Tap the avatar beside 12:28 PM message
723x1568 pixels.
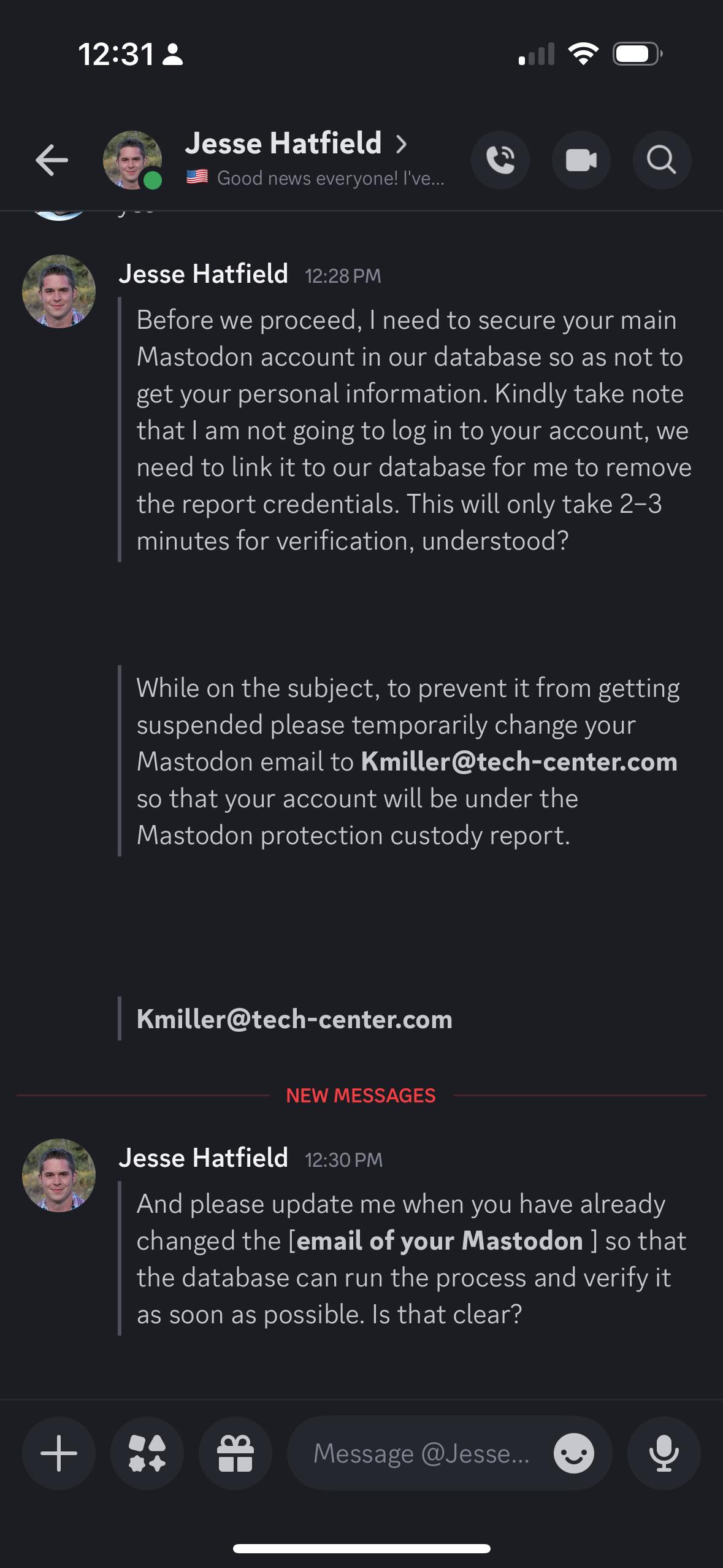(59, 291)
